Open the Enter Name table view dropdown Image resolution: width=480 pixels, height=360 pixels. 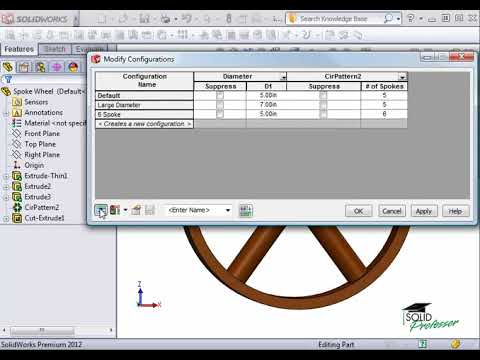228,210
